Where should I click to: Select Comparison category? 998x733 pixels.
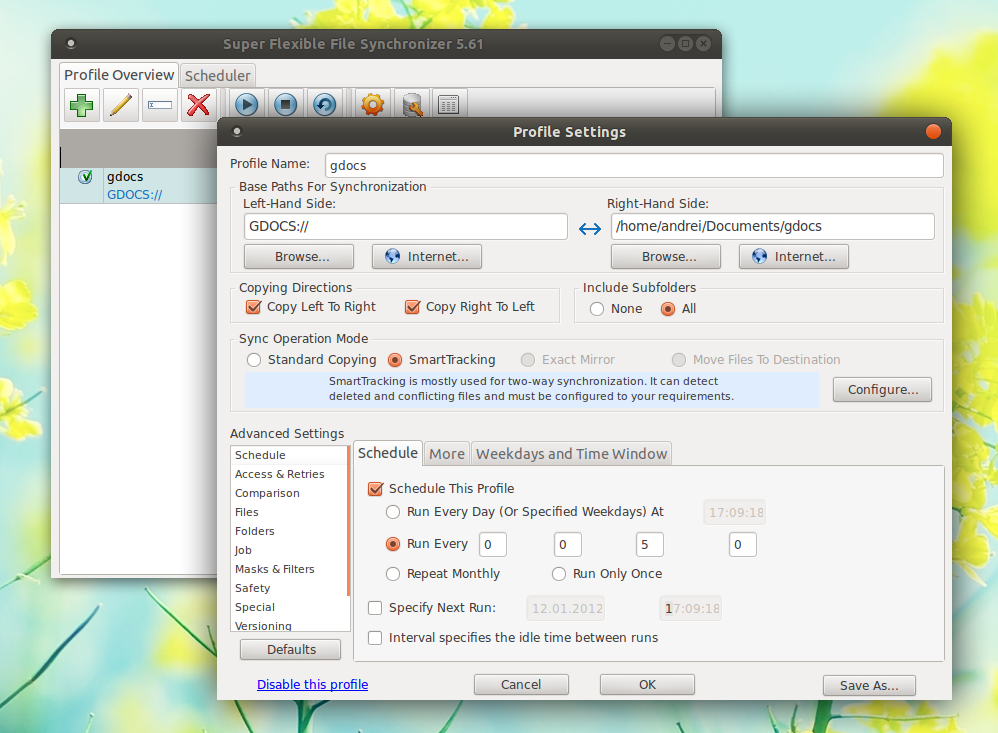289,493
